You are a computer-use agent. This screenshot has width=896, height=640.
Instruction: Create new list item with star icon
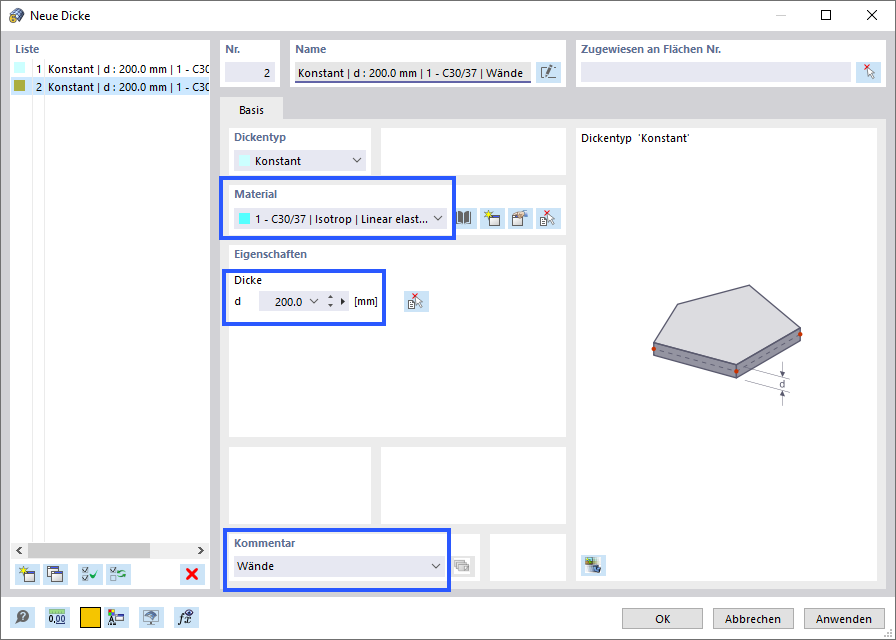pos(27,574)
